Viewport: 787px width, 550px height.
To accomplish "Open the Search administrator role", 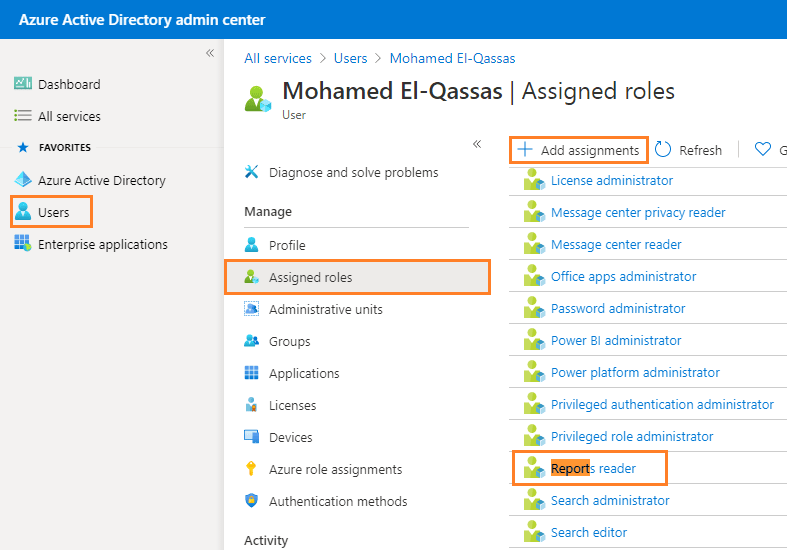I will (x=610, y=500).
